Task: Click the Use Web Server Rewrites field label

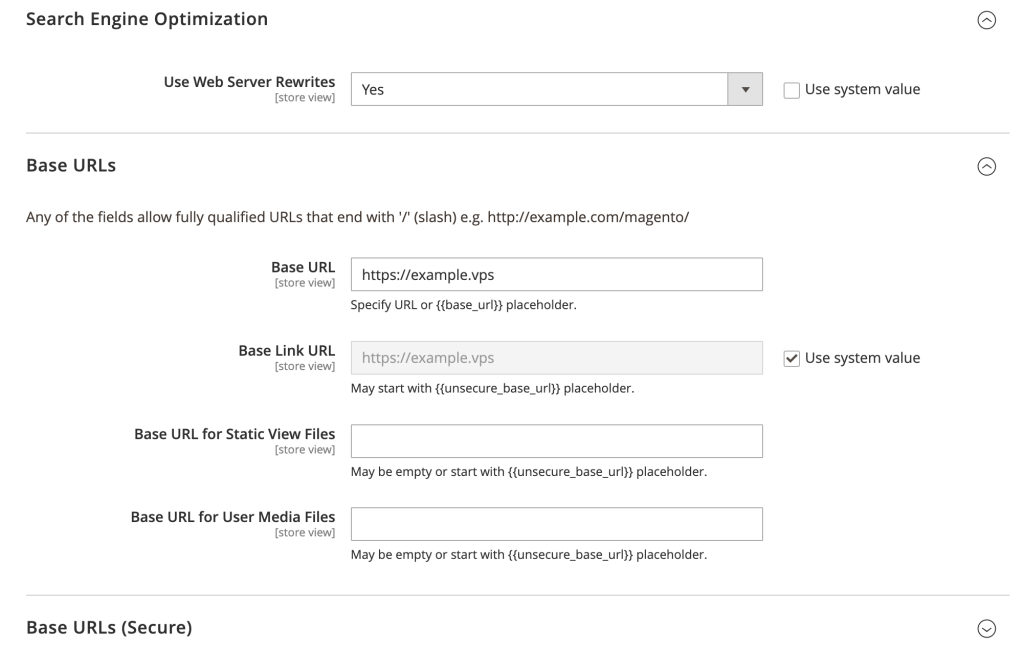Action: click(x=249, y=82)
